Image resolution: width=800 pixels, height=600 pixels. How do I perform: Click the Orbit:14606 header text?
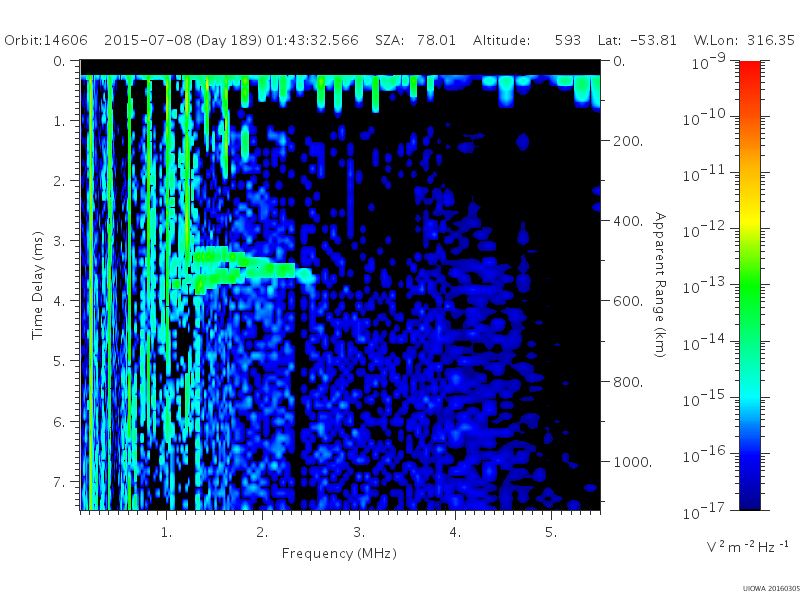coord(46,40)
